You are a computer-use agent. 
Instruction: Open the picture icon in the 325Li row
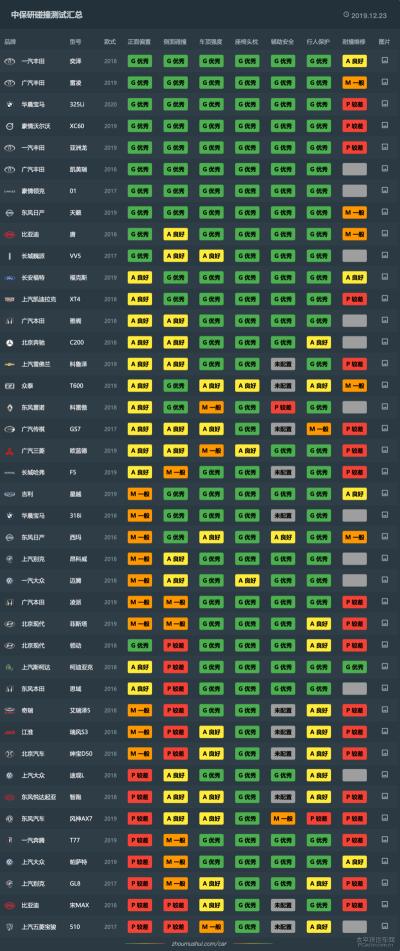pos(384,104)
